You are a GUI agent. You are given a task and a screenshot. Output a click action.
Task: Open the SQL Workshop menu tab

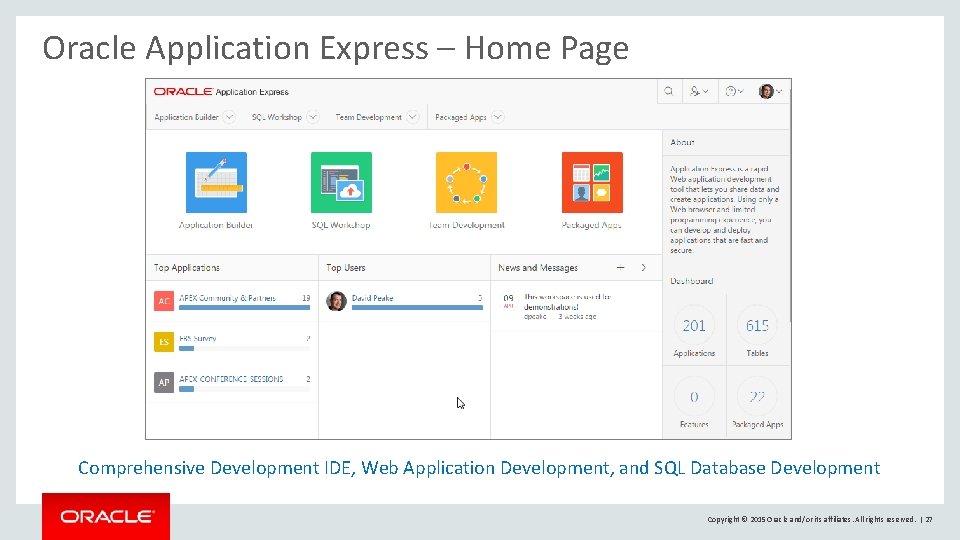(x=277, y=117)
